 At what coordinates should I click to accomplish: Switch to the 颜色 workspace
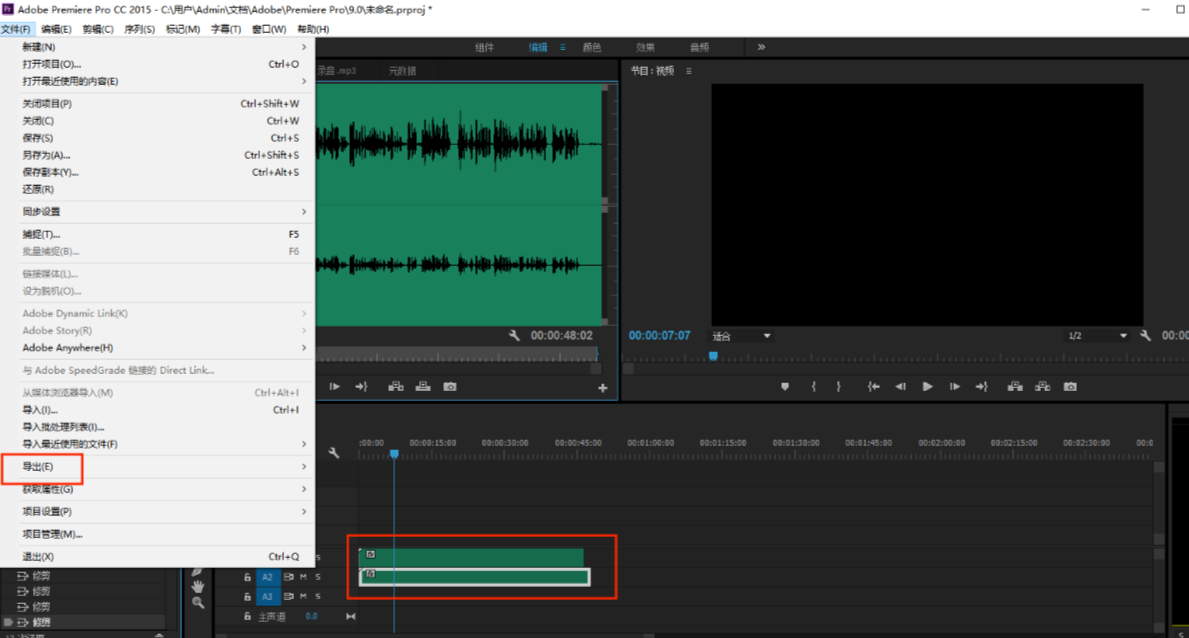click(x=591, y=47)
